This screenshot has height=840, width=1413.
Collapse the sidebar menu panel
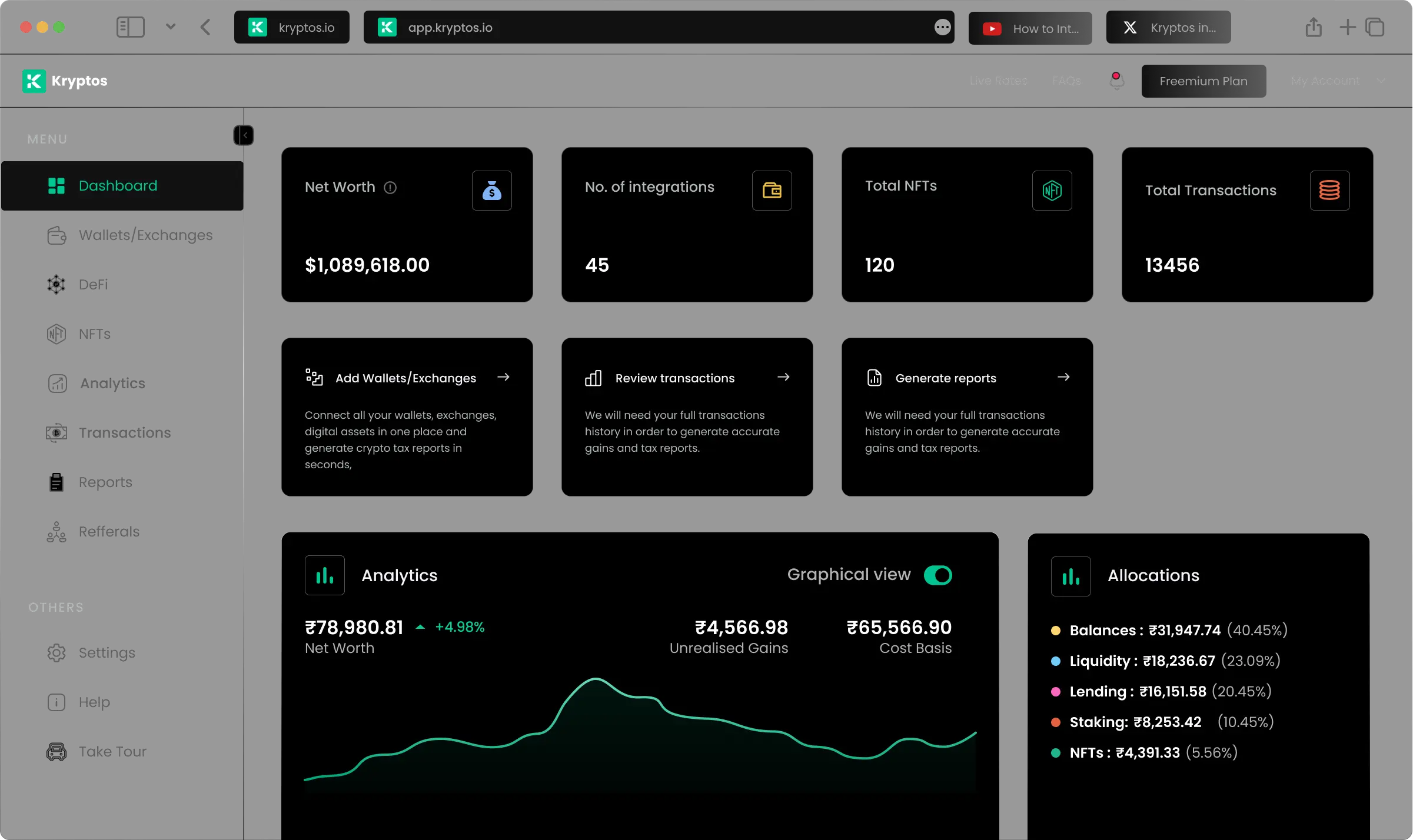coord(244,135)
